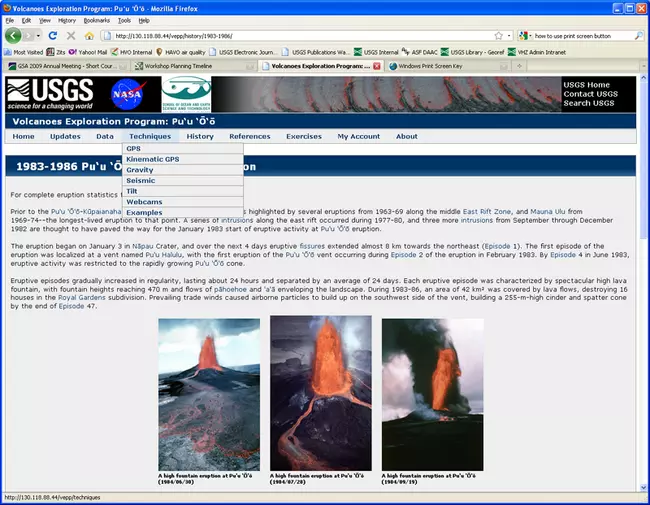Click the SOEST school logo
Image resolution: width=650 pixels, height=505 pixels.
point(186,94)
